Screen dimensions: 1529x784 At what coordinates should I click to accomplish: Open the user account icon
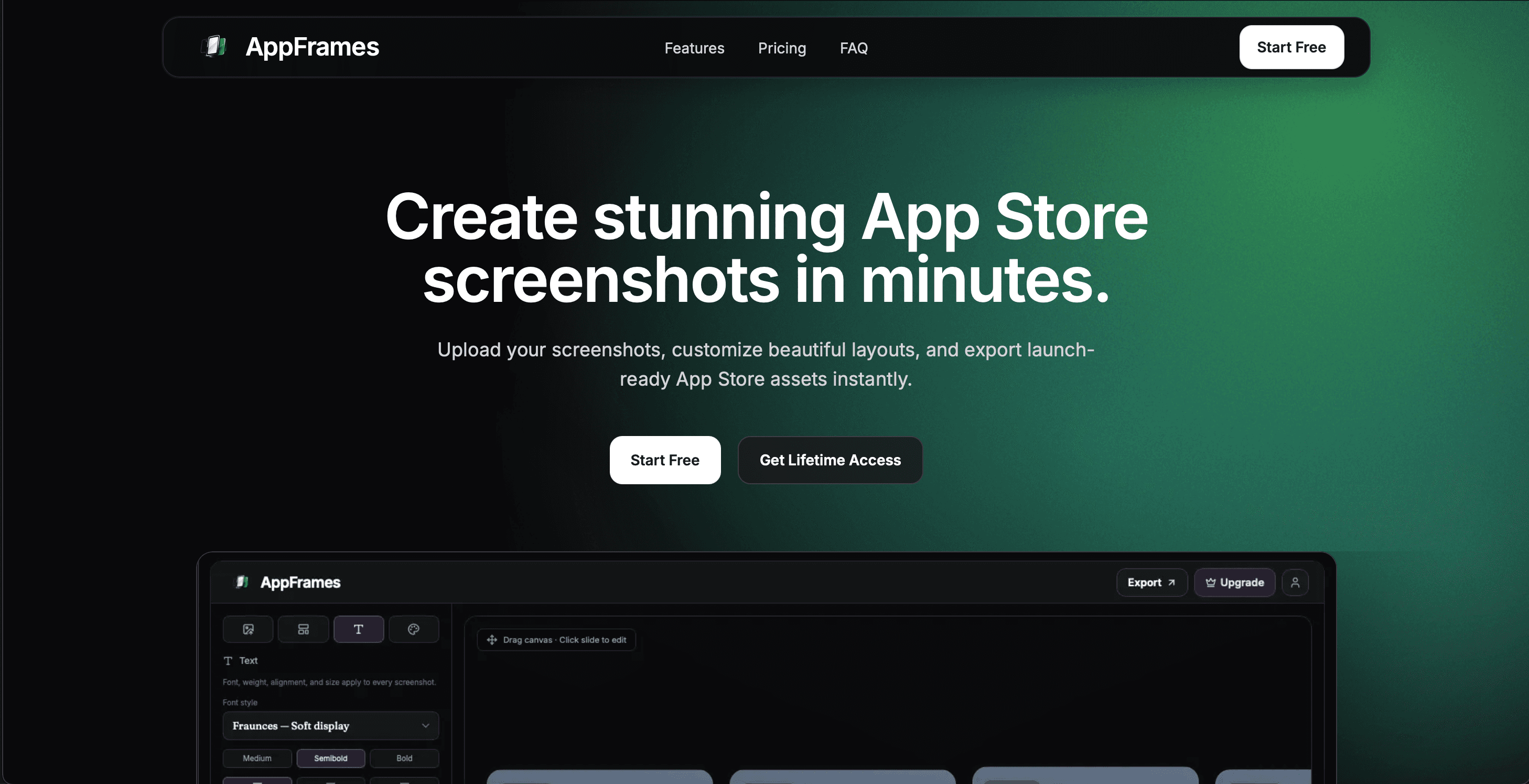(1295, 582)
